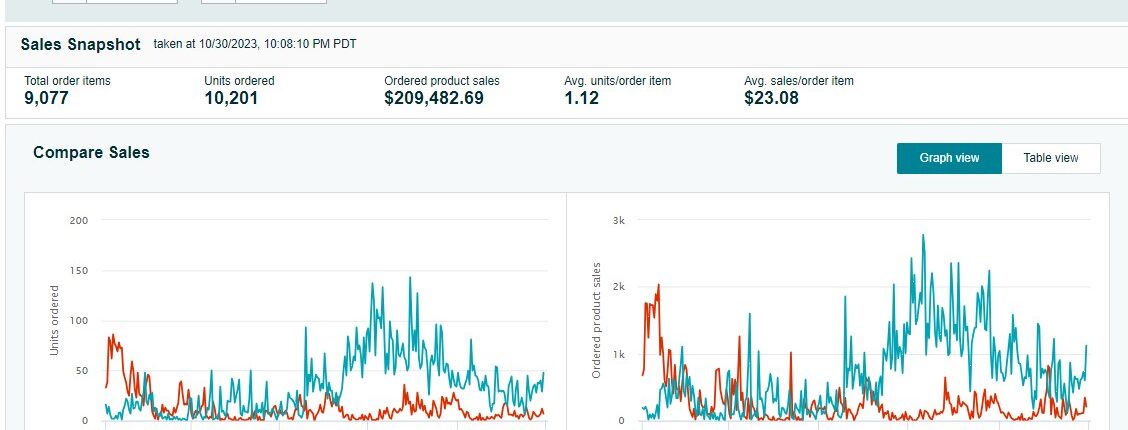1128x430 pixels.
Task: Click the Avg. sales/order item value $23.08
Action: 771,98
